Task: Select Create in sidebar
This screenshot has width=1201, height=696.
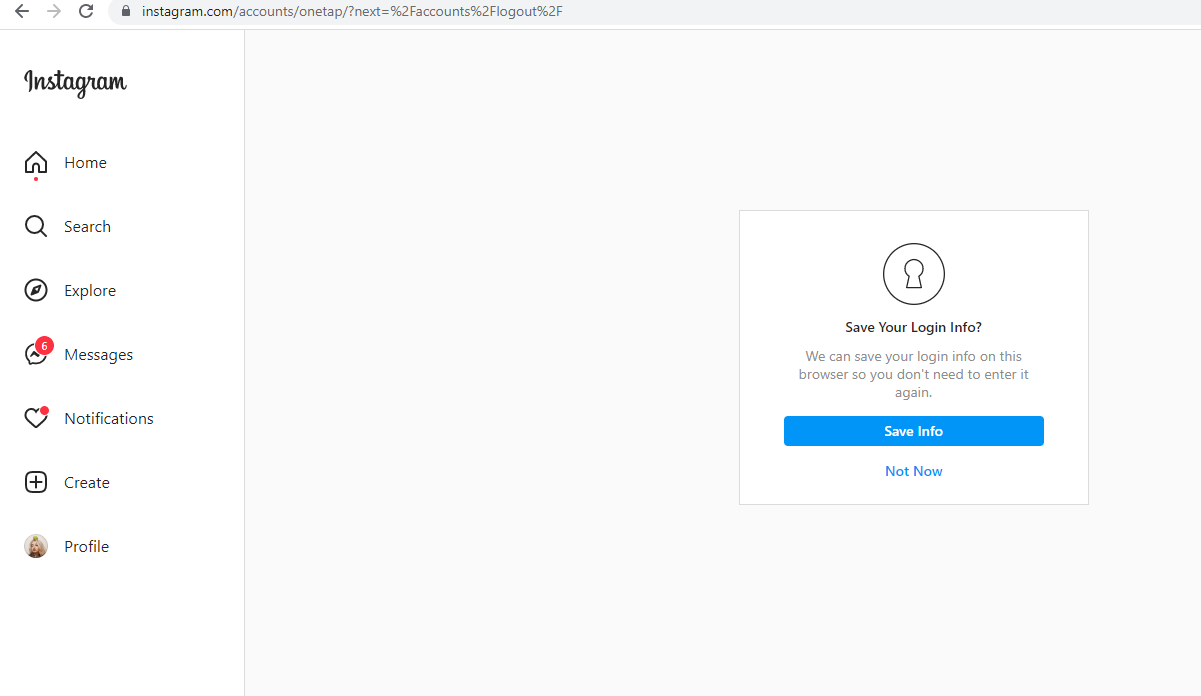Action: pyautogui.click(x=87, y=483)
